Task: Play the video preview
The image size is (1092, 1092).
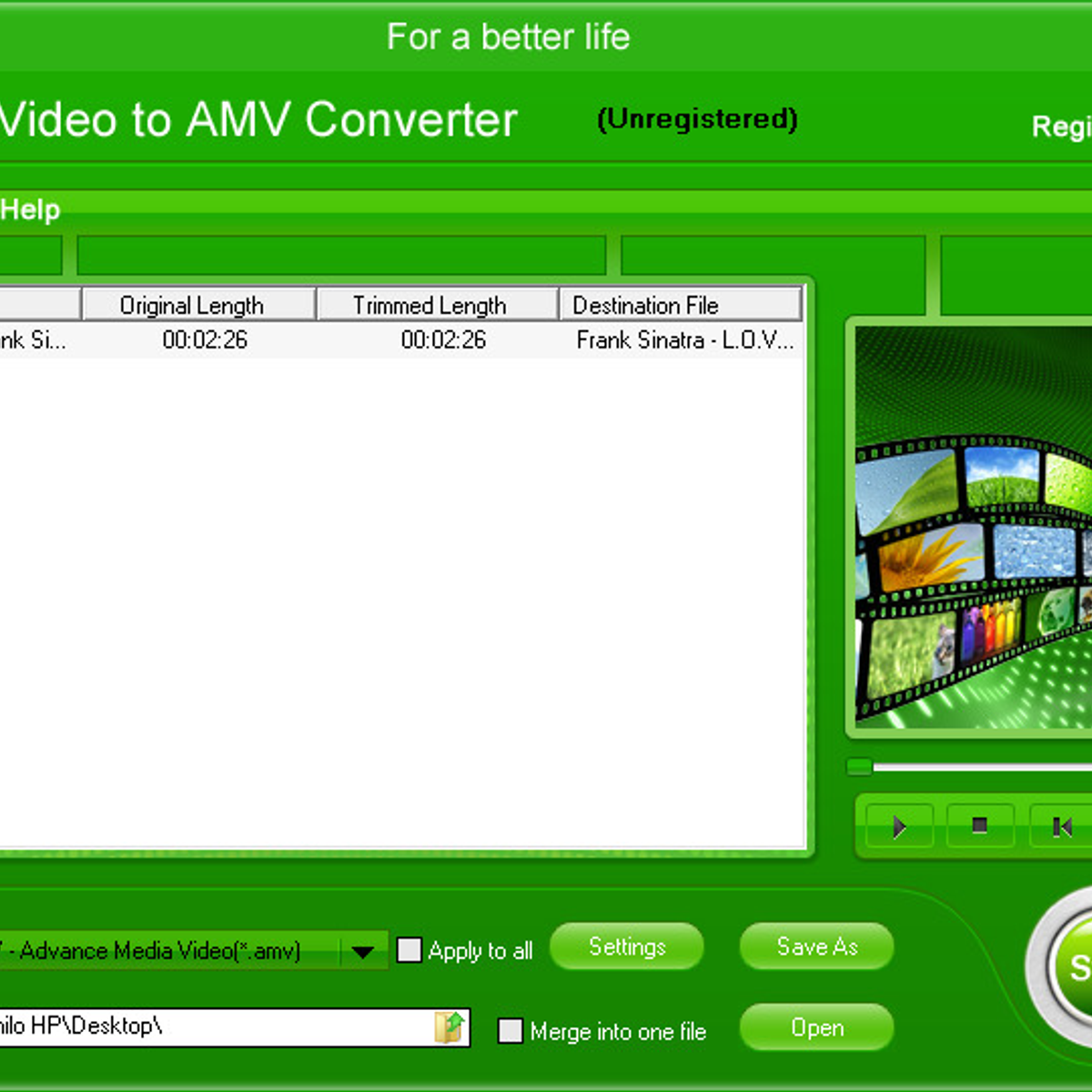Action: coord(899,826)
